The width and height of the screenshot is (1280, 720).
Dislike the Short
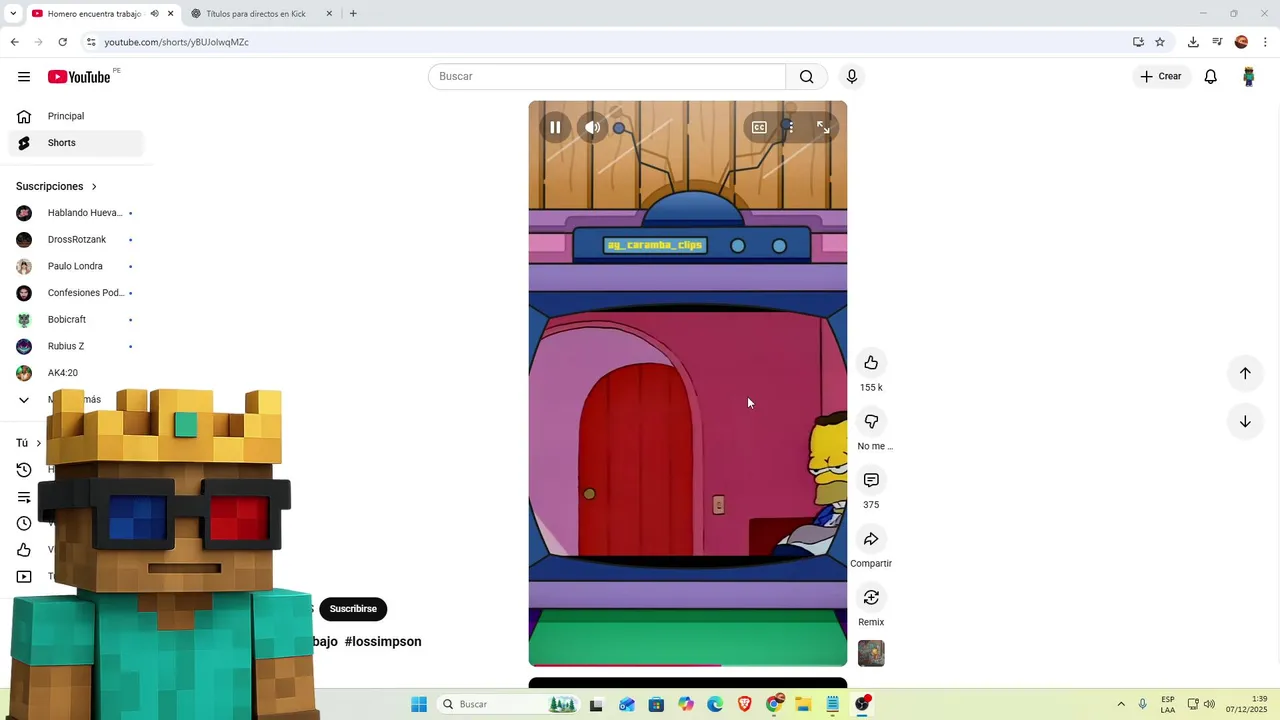[x=871, y=421]
